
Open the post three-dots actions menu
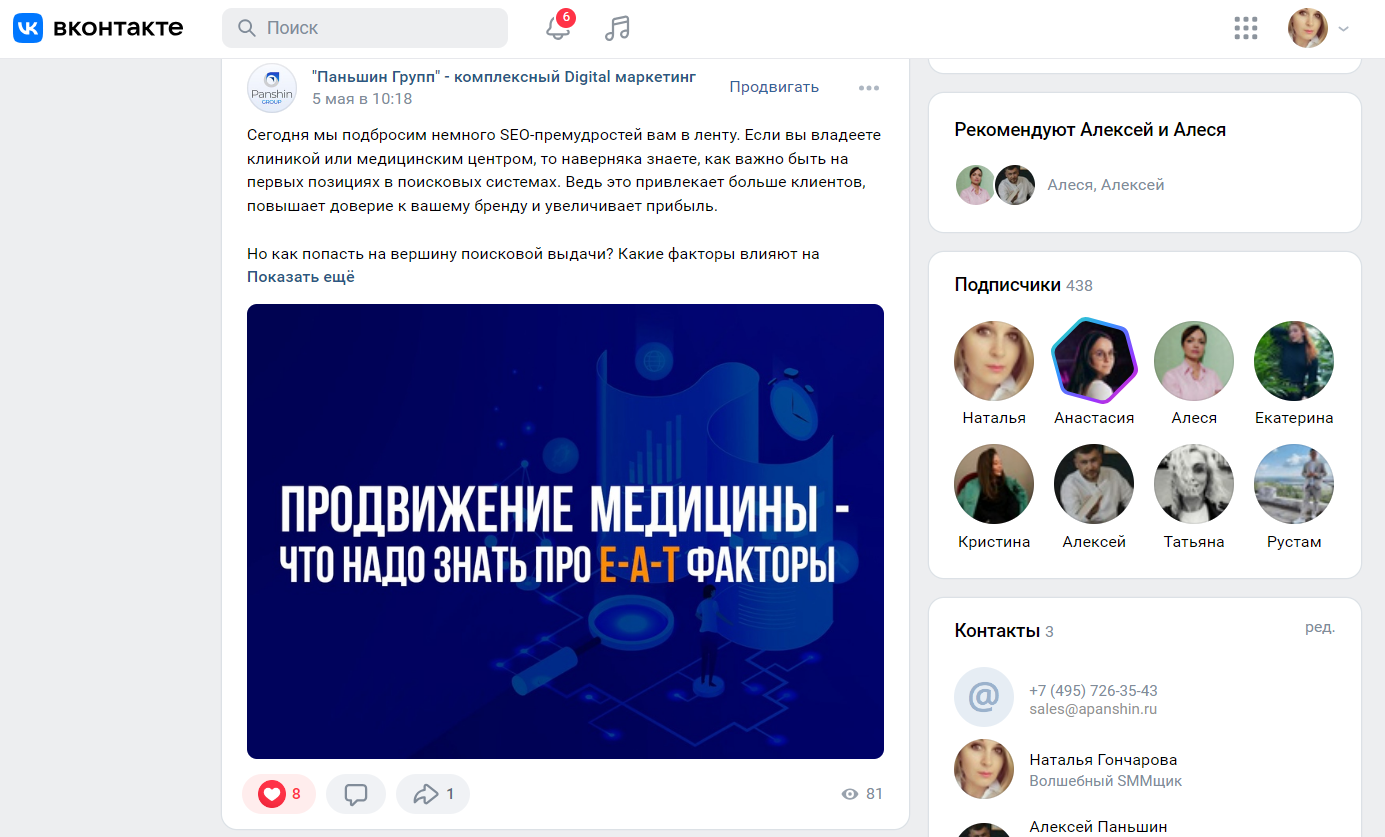(869, 88)
